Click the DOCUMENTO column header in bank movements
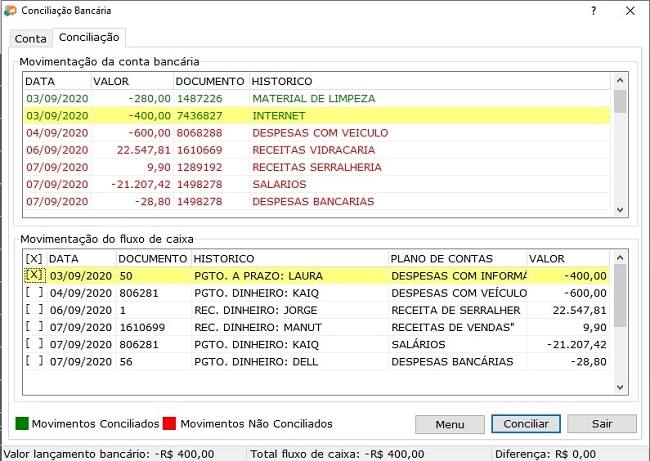The width and height of the screenshot is (650, 461). point(211,81)
